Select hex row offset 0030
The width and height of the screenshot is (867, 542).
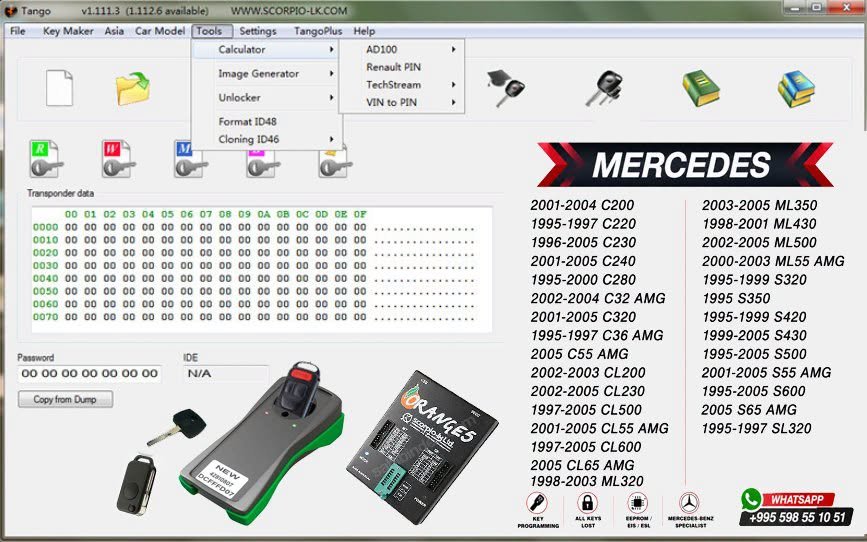click(45, 265)
